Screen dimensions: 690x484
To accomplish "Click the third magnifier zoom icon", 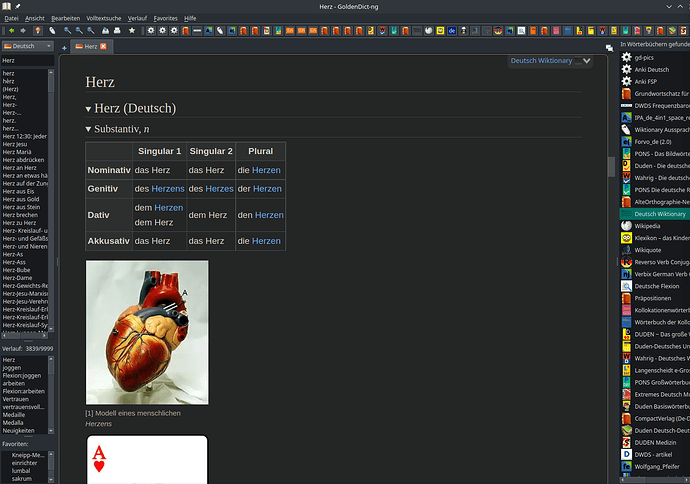I will (91, 31).
